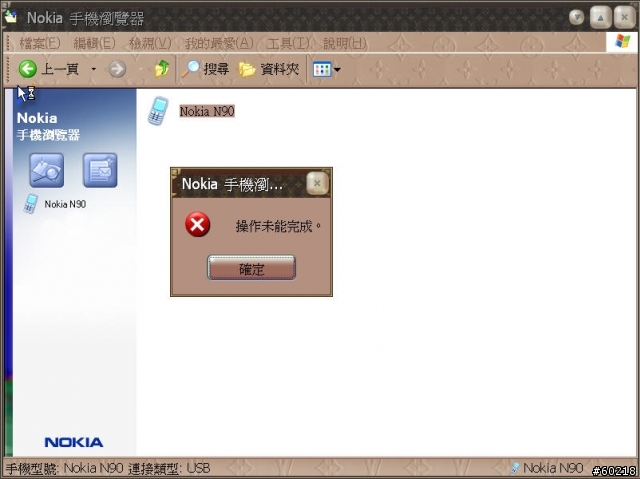Click the Nokia N90 label in status bar right

click(x=553, y=468)
